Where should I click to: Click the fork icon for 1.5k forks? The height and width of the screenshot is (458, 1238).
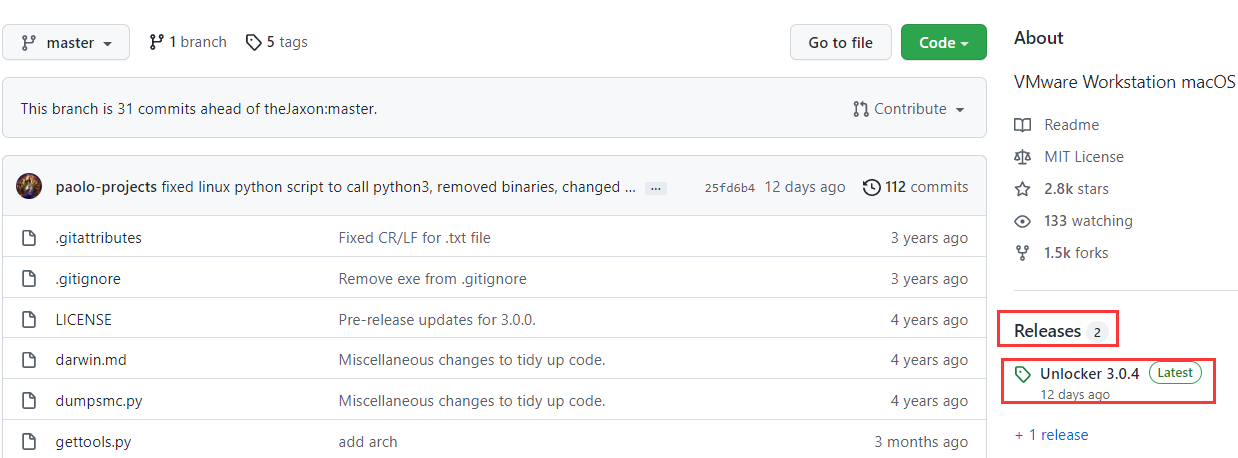[x=1022, y=253]
